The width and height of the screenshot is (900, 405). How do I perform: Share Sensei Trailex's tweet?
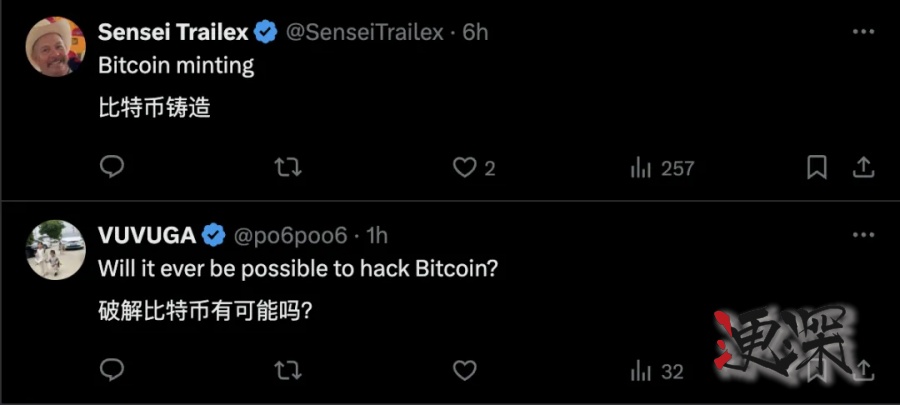pos(864,167)
